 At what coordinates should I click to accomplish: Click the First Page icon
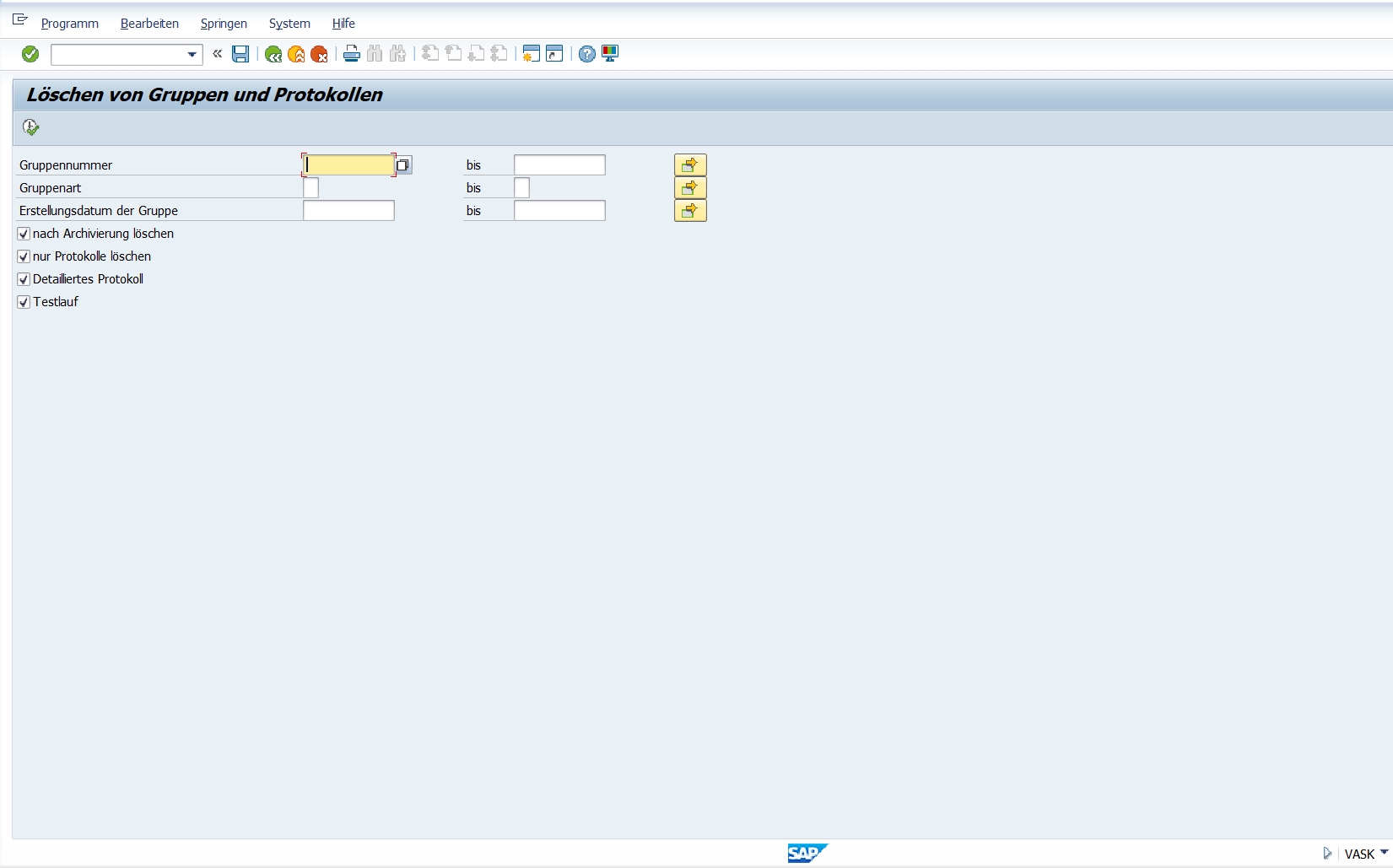[430, 54]
